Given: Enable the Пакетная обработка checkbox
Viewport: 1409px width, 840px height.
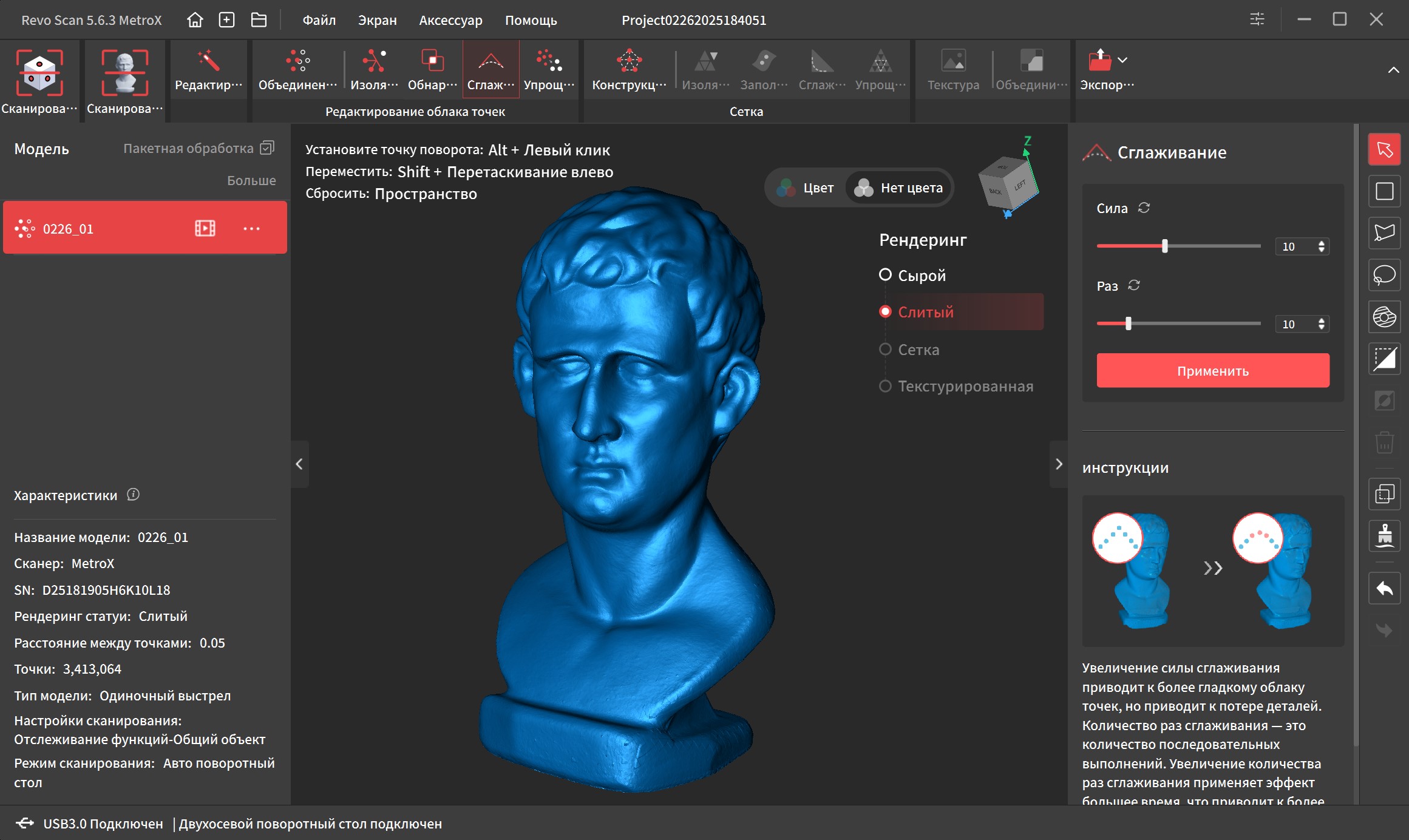Looking at the screenshot, I should tap(267, 148).
